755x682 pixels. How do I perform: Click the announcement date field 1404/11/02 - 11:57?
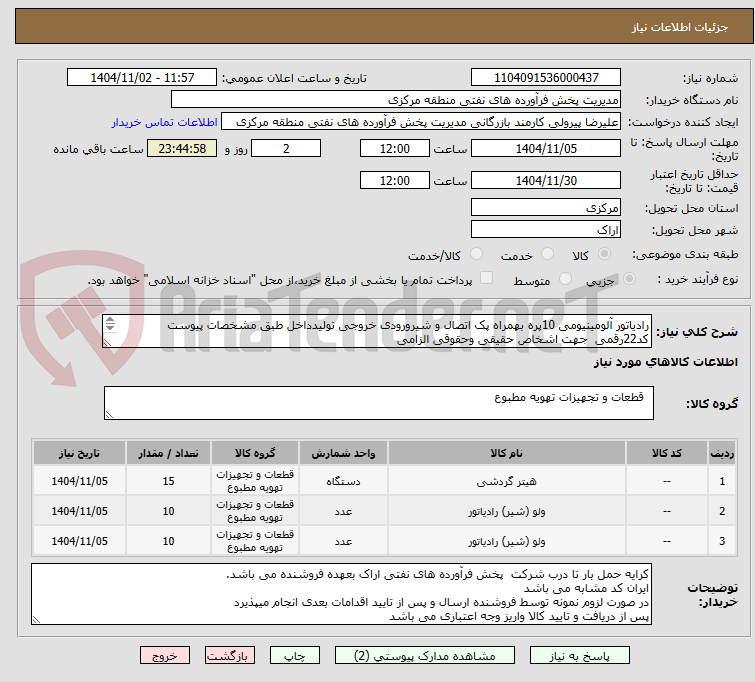(142, 78)
